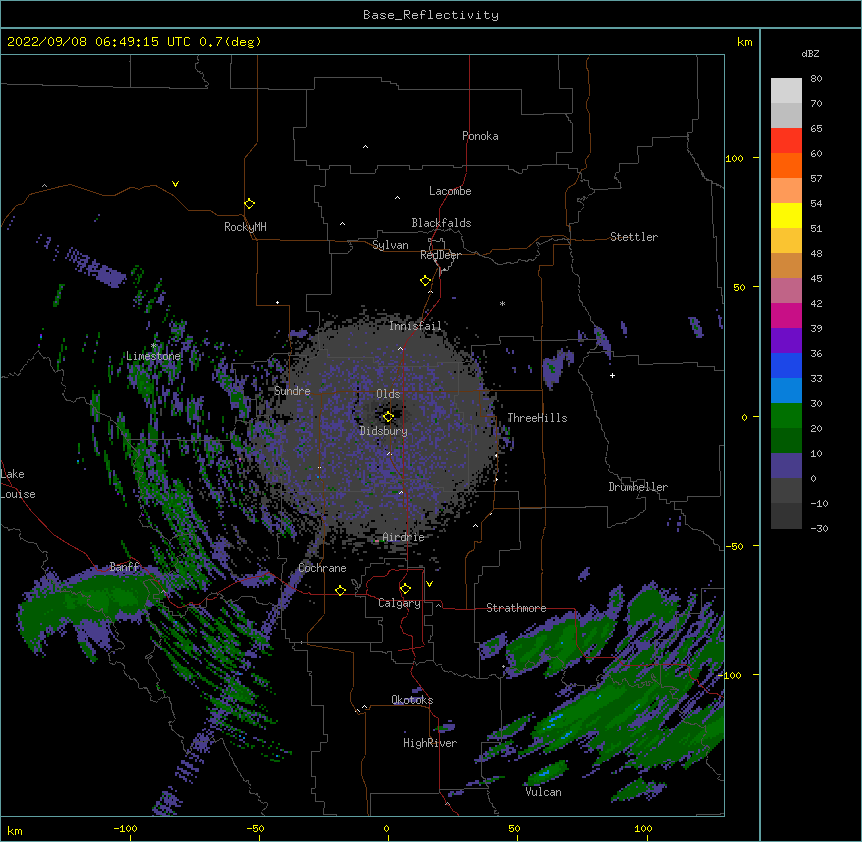The image size is (862, 842).
Task: Click the Sundre label
Action: coord(292,391)
